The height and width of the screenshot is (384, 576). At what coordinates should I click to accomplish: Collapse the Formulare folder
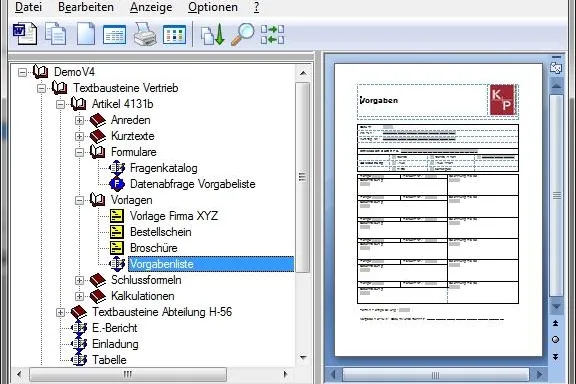point(79,152)
